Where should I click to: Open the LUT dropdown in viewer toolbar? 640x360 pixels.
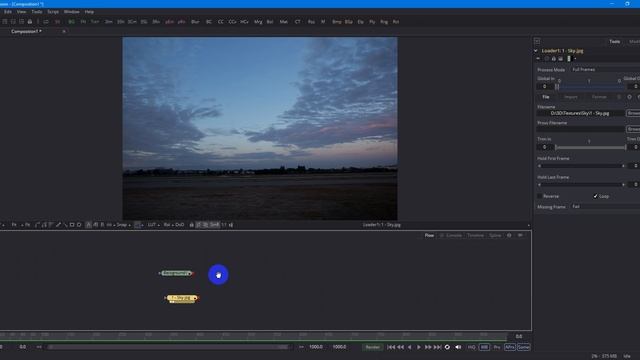[x=153, y=225]
